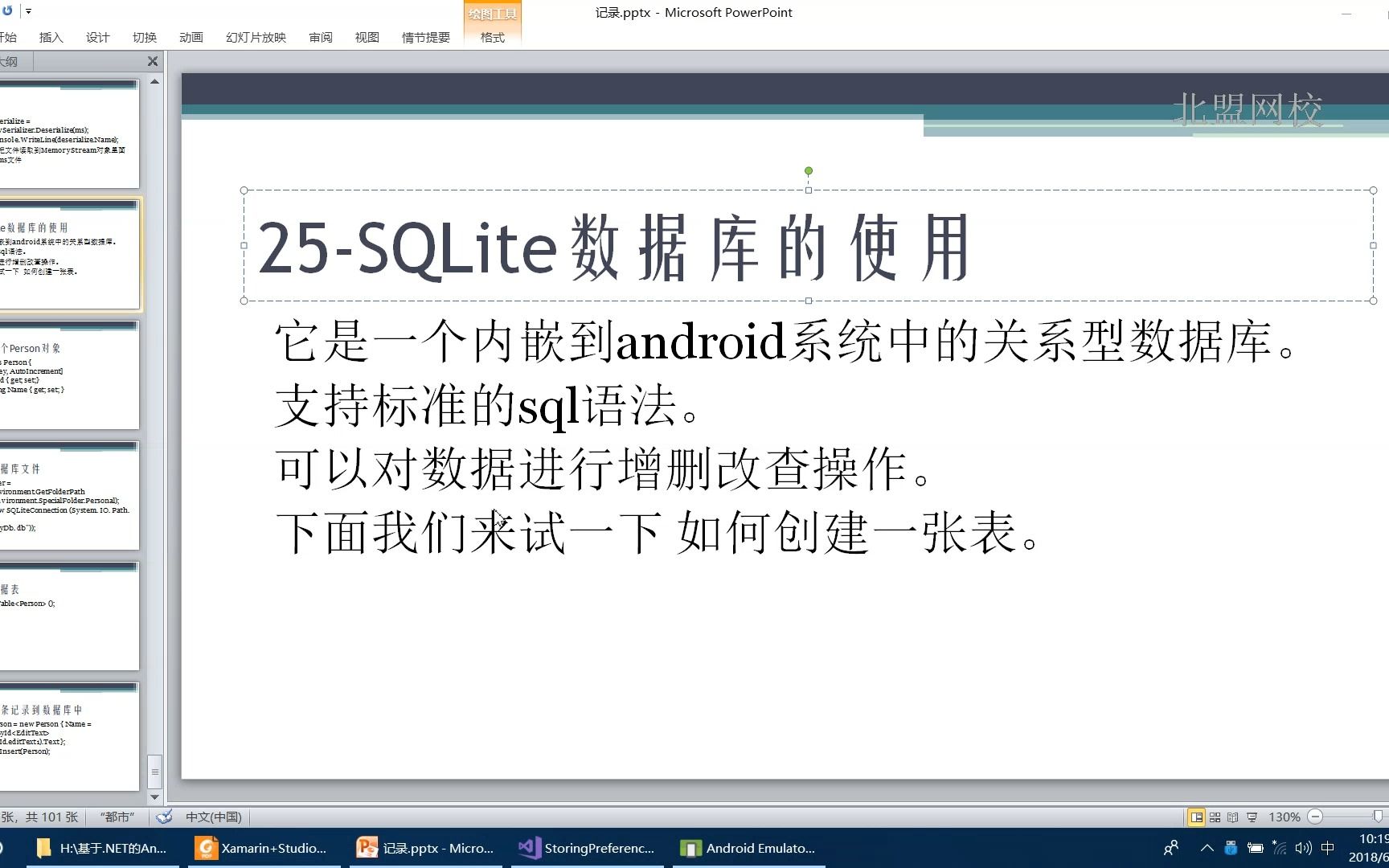Click the 130% zoom level button

(1284, 817)
